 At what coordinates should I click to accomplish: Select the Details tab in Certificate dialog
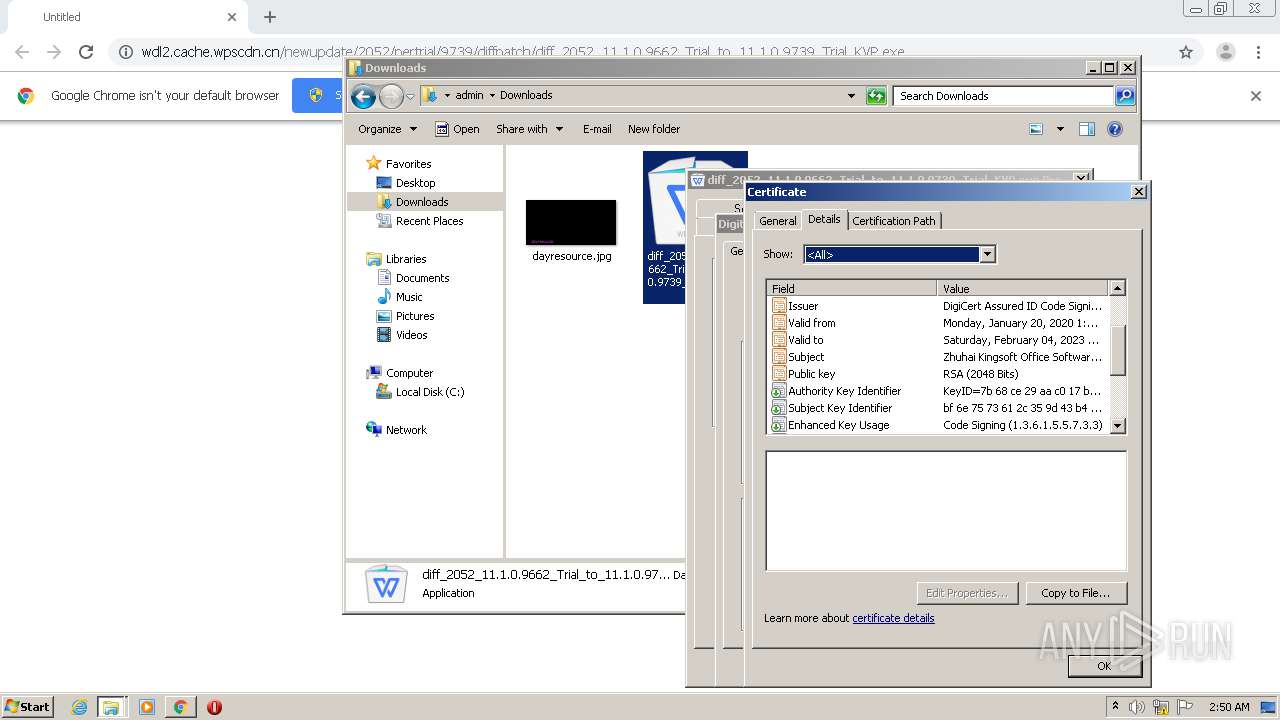(x=824, y=219)
